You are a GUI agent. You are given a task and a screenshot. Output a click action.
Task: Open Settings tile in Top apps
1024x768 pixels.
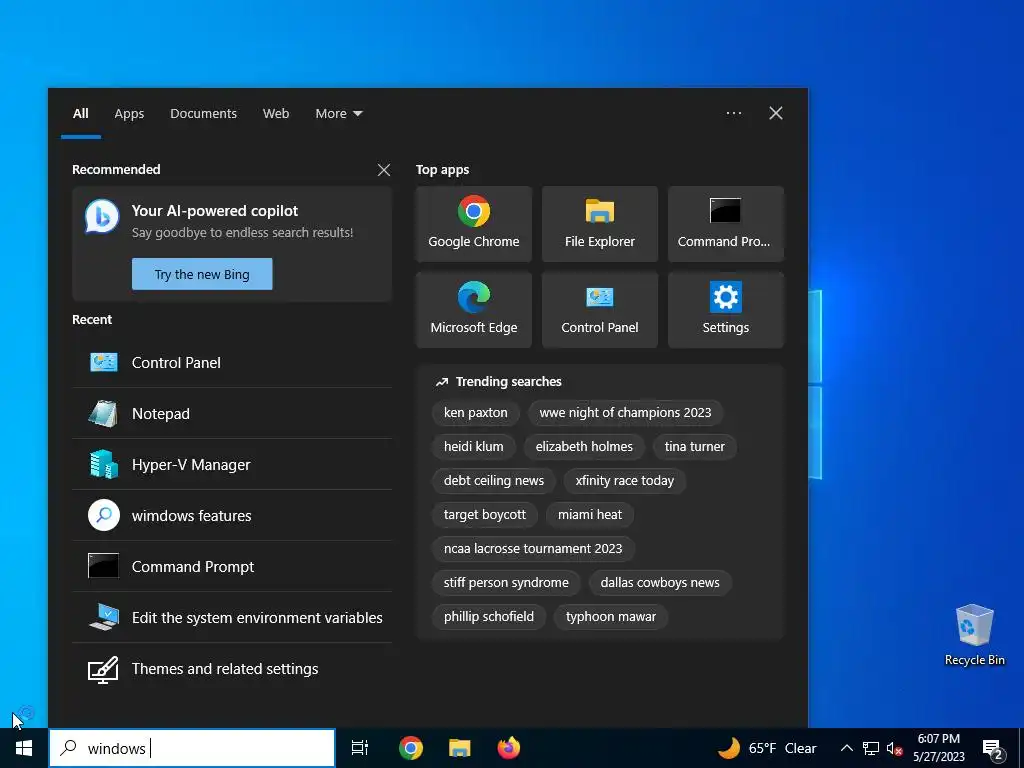(x=726, y=310)
